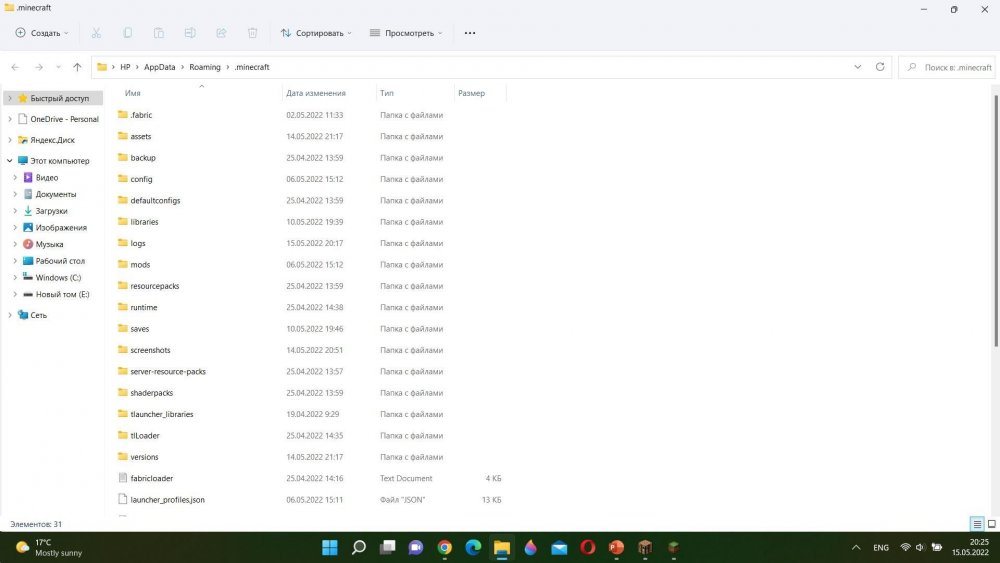Viewport: 1000px width, 563px height.
Task: Collapse Этот компьютер tree node
Action: [10, 161]
